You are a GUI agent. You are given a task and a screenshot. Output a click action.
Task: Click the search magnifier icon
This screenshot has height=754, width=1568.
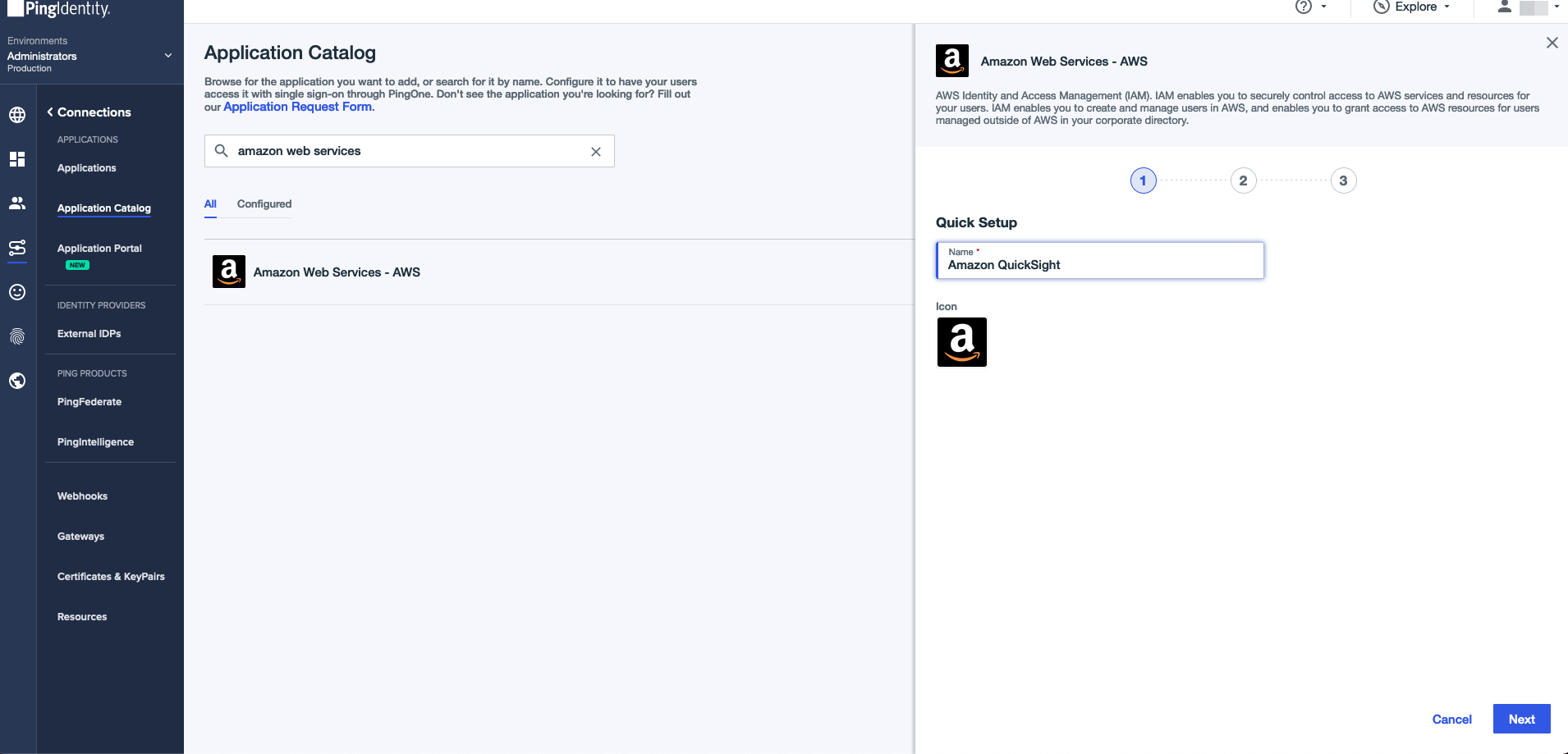click(x=221, y=151)
